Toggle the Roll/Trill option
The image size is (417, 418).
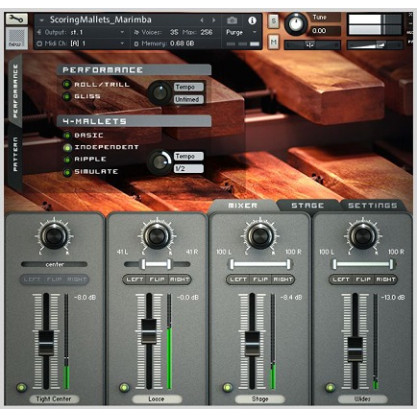coord(66,84)
